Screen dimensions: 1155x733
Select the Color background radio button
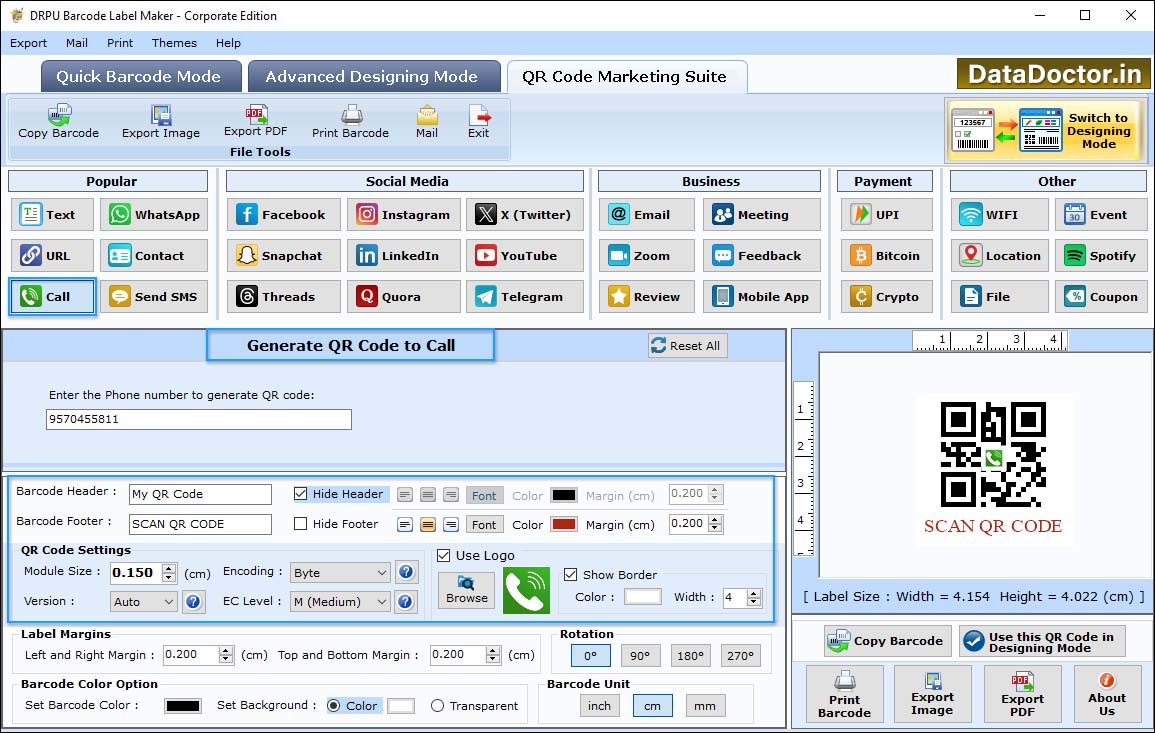point(334,706)
